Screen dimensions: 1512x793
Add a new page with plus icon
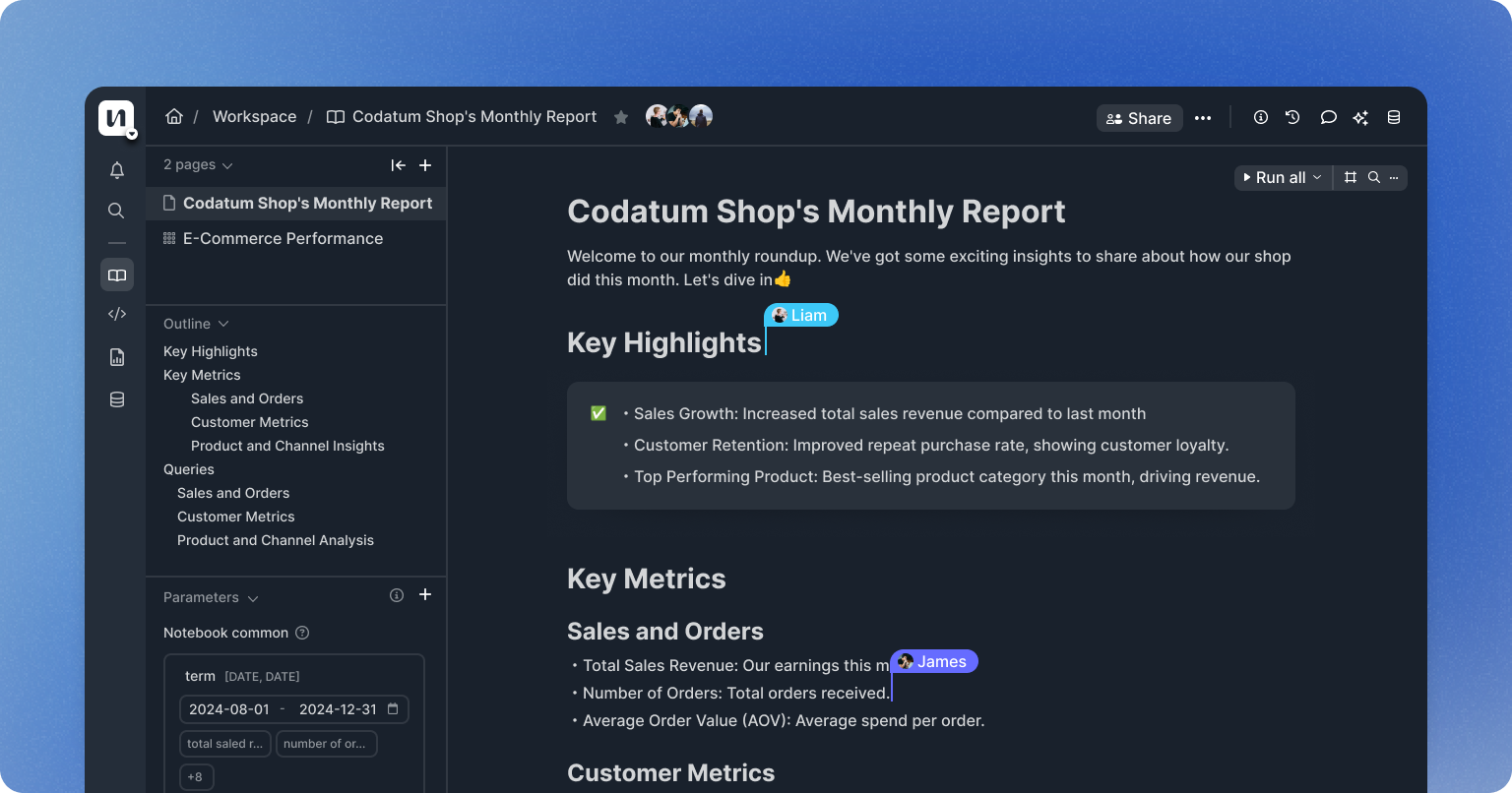click(x=425, y=165)
